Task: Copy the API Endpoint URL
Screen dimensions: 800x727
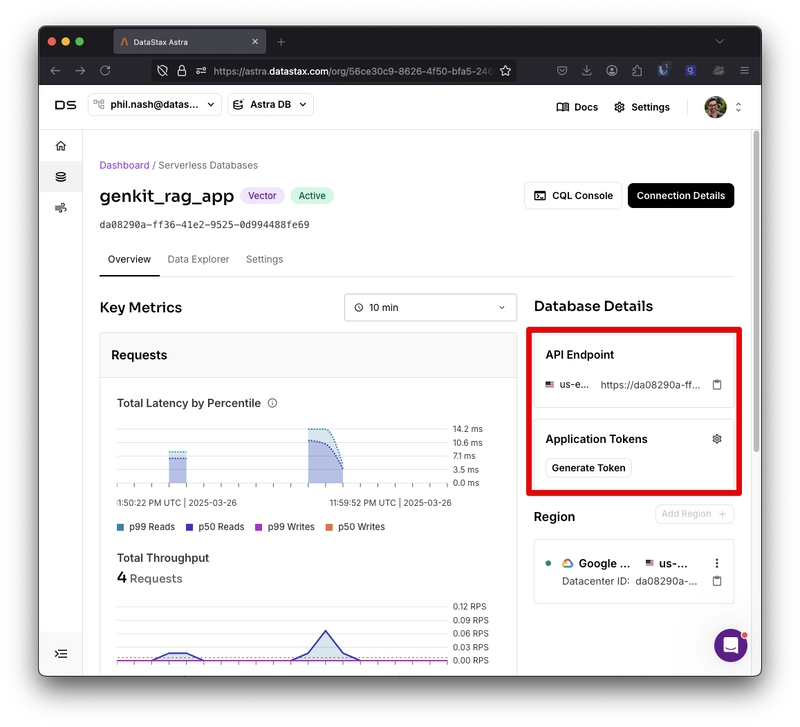Action: coord(717,385)
